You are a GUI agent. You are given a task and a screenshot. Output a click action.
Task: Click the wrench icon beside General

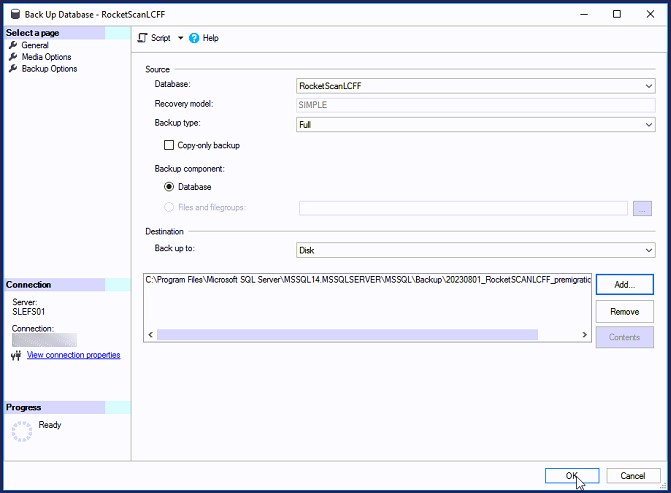tap(13, 45)
